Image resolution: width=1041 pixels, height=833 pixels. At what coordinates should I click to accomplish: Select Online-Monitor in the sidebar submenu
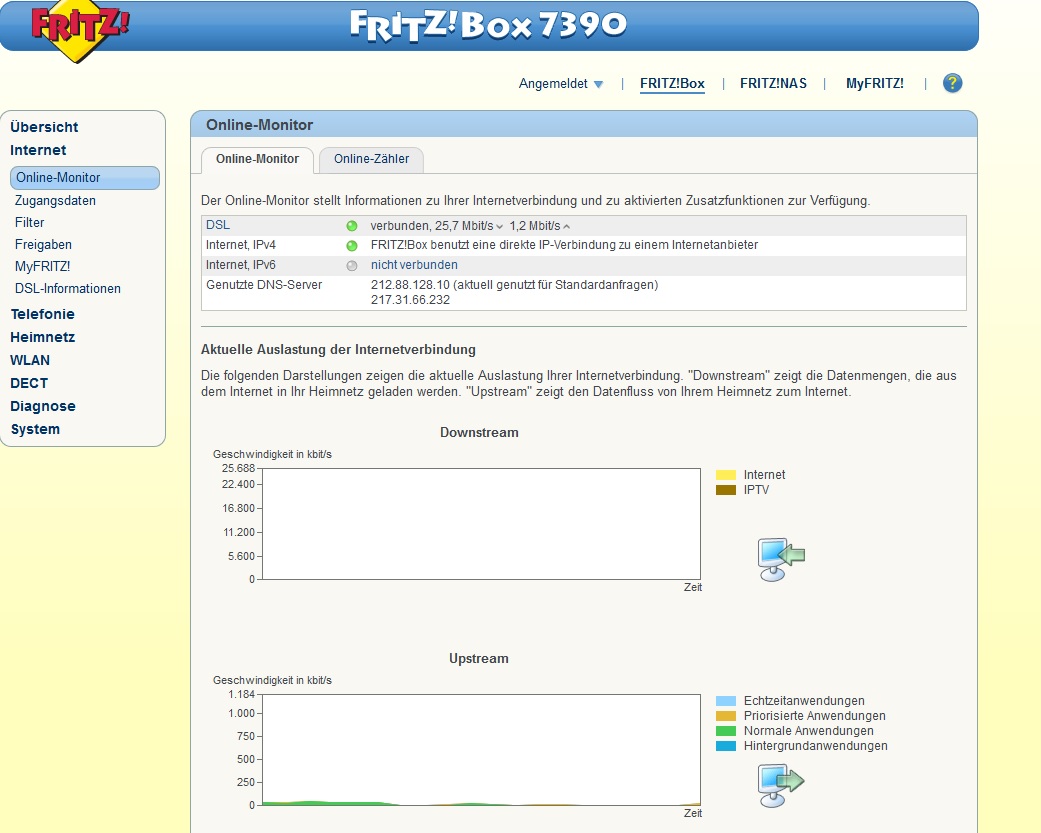coord(84,178)
